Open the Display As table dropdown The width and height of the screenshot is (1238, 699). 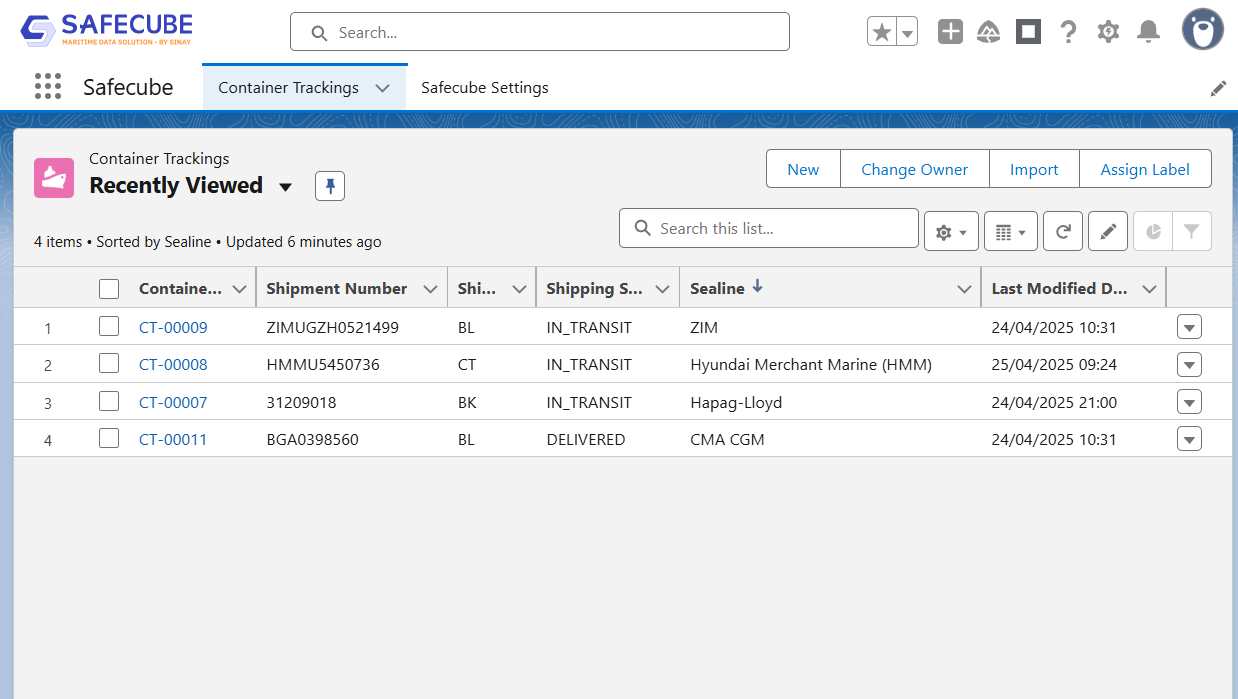click(x=1011, y=231)
